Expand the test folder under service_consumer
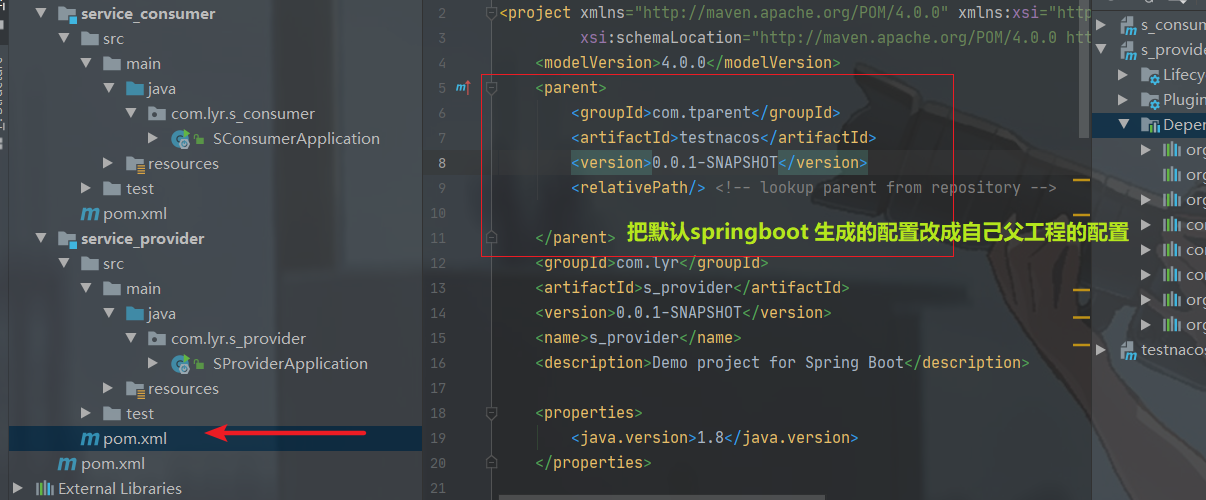The width and height of the screenshot is (1206, 500). [x=87, y=189]
